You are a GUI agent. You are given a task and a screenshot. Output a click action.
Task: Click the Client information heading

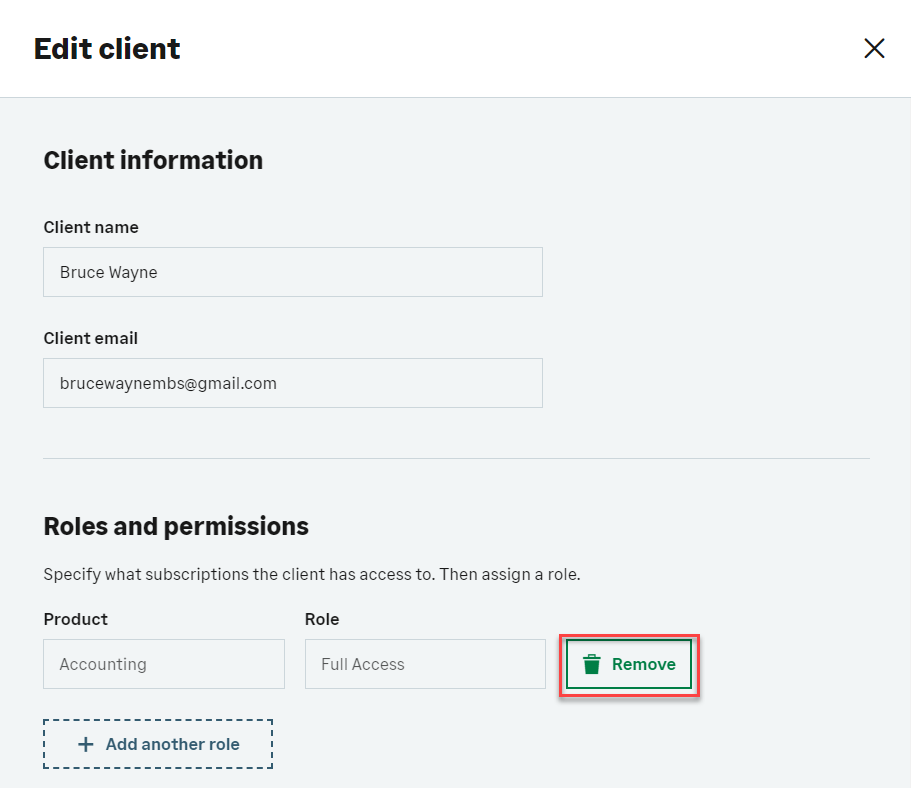pyautogui.click(x=153, y=160)
